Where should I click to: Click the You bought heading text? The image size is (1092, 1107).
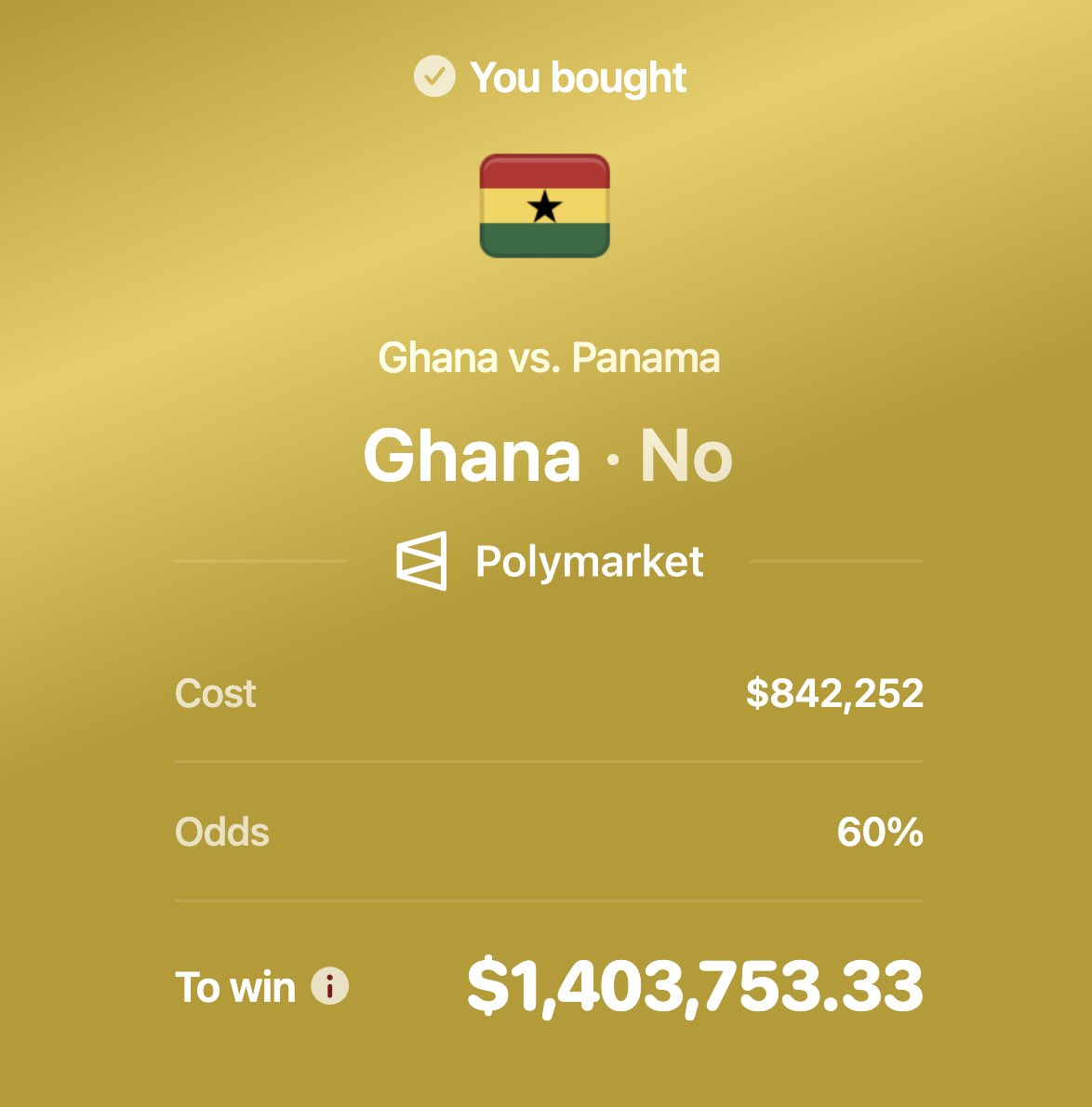click(x=579, y=77)
